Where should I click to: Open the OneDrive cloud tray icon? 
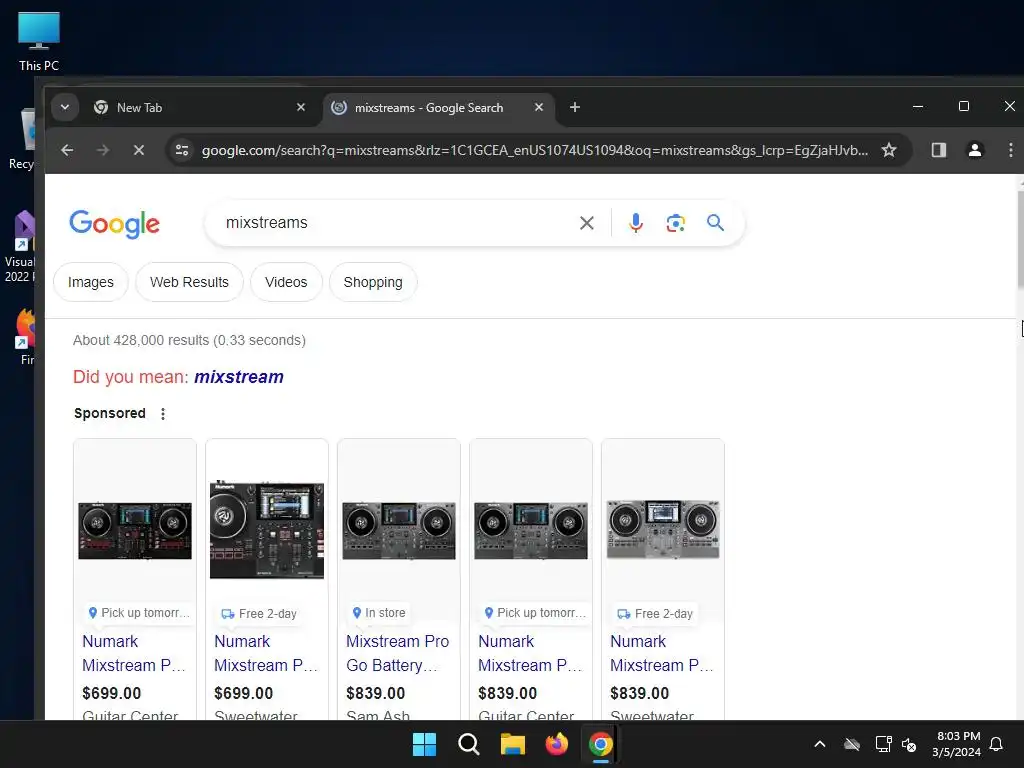pyautogui.click(x=852, y=744)
